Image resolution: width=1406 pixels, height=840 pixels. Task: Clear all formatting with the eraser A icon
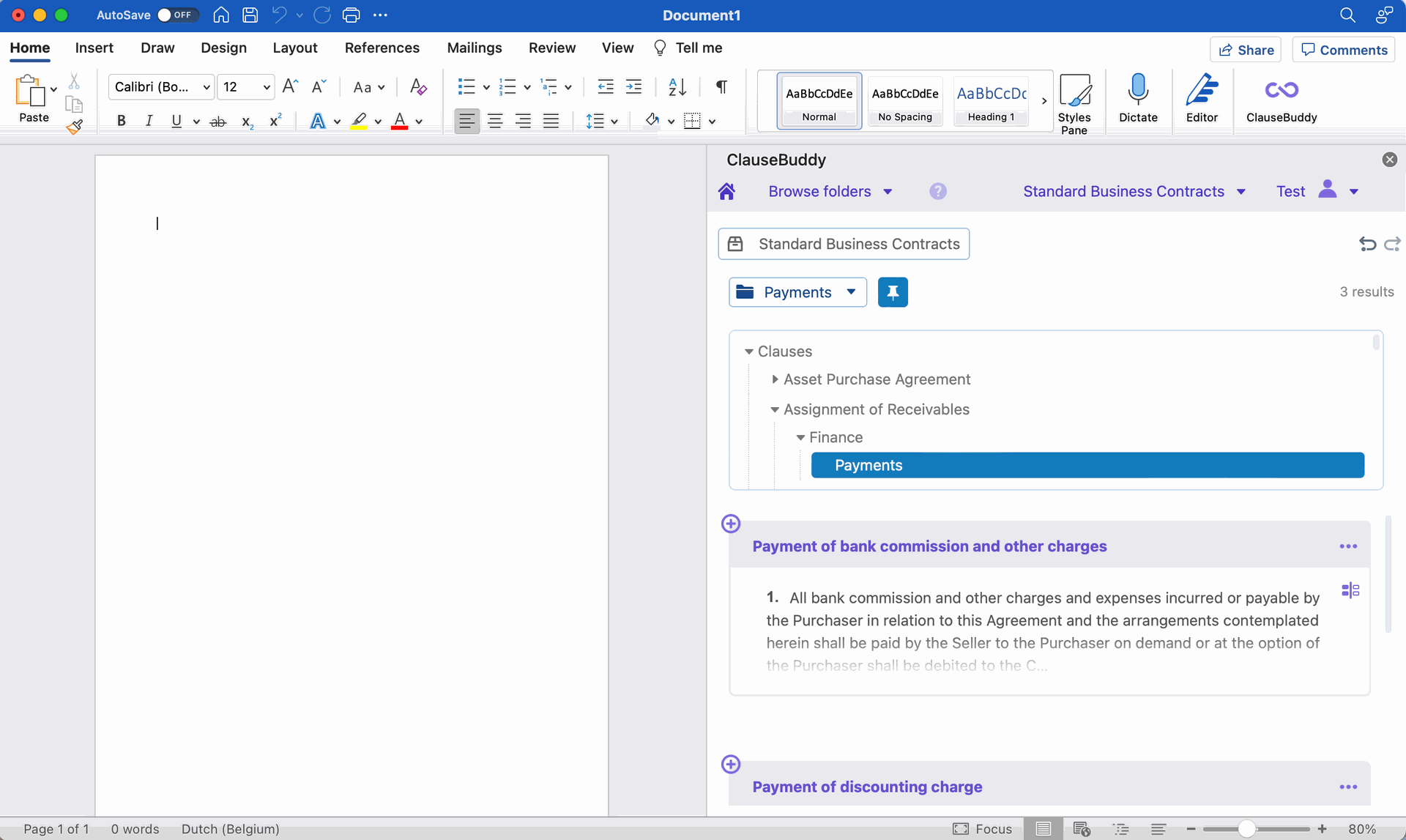[x=418, y=86]
